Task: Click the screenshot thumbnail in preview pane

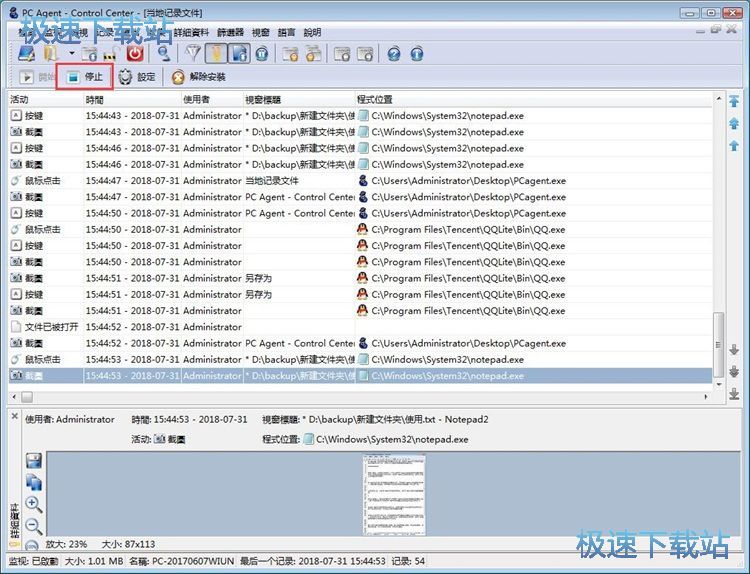Action: point(394,491)
